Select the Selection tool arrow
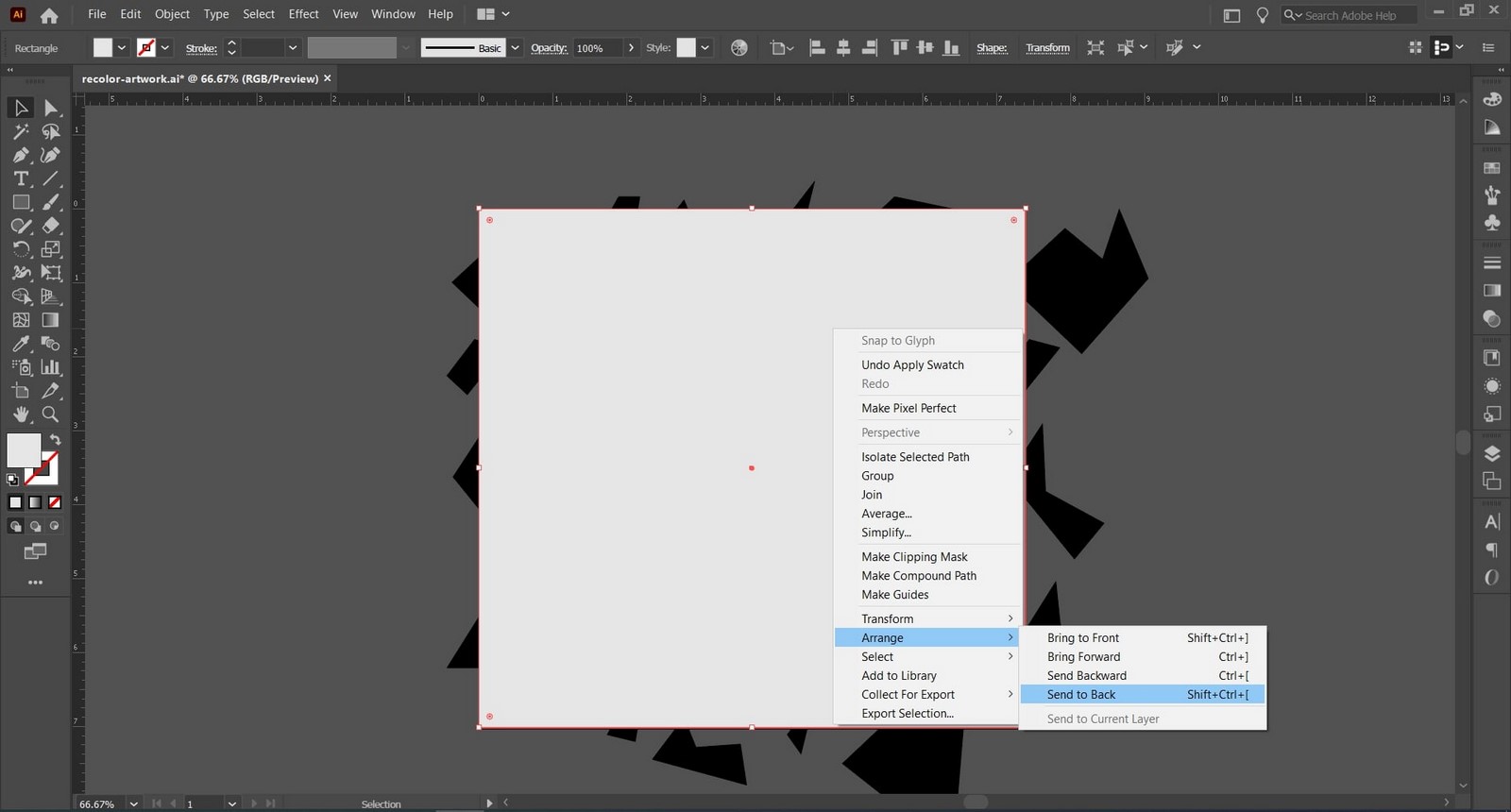The height and width of the screenshot is (812, 1511). coord(21,108)
